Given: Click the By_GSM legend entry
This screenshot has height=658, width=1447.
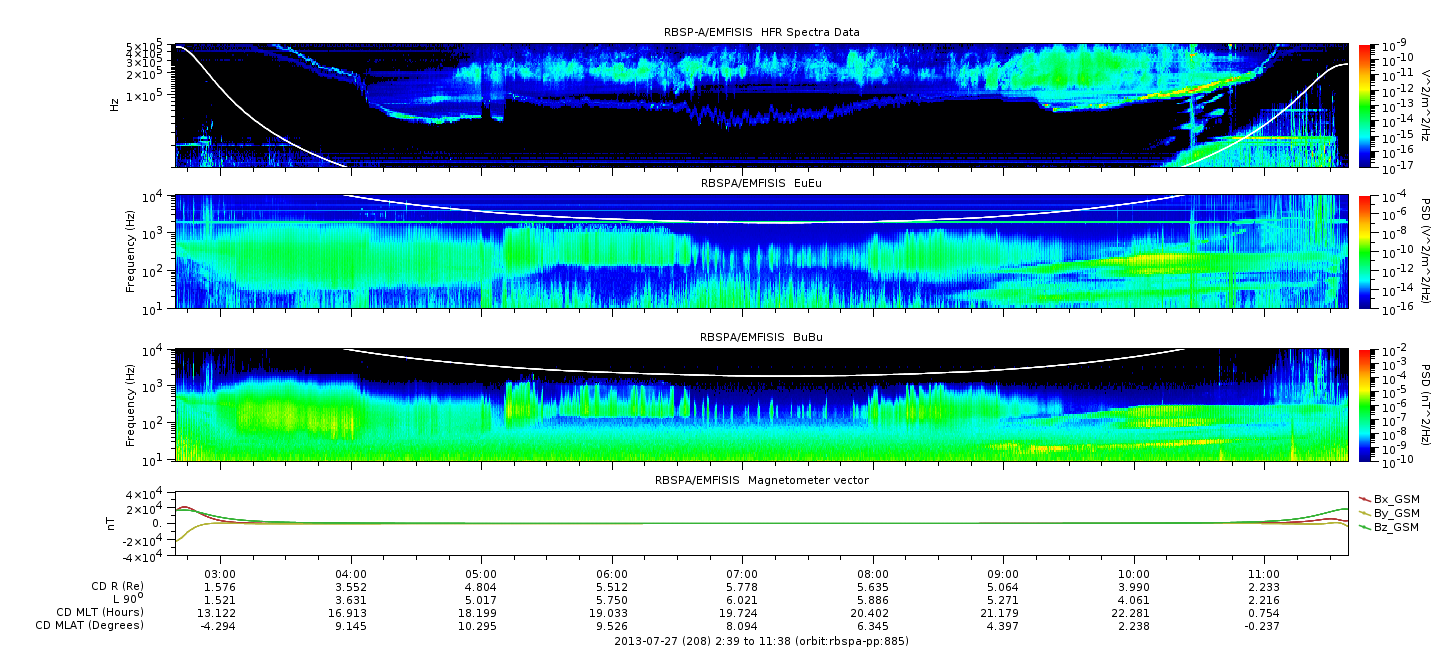Looking at the screenshot, I should pyautogui.click(x=1395, y=513).
